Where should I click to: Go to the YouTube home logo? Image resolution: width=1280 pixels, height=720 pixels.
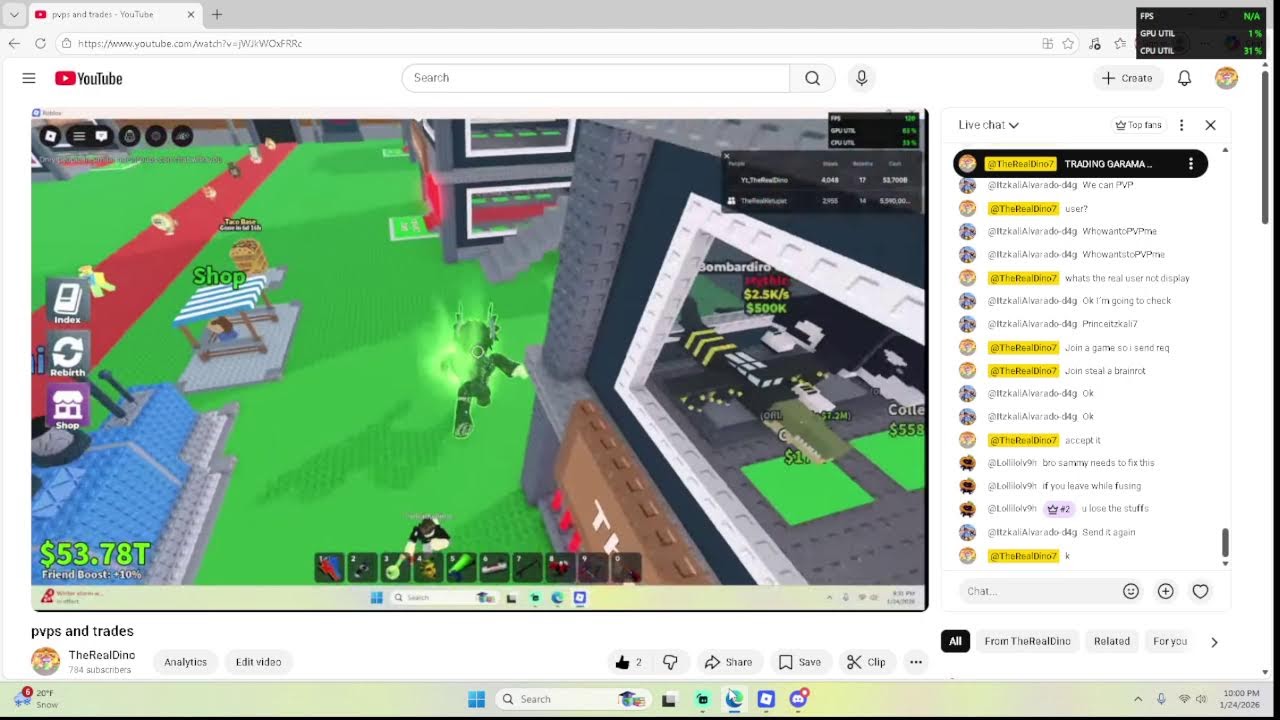tap(88, 78)
